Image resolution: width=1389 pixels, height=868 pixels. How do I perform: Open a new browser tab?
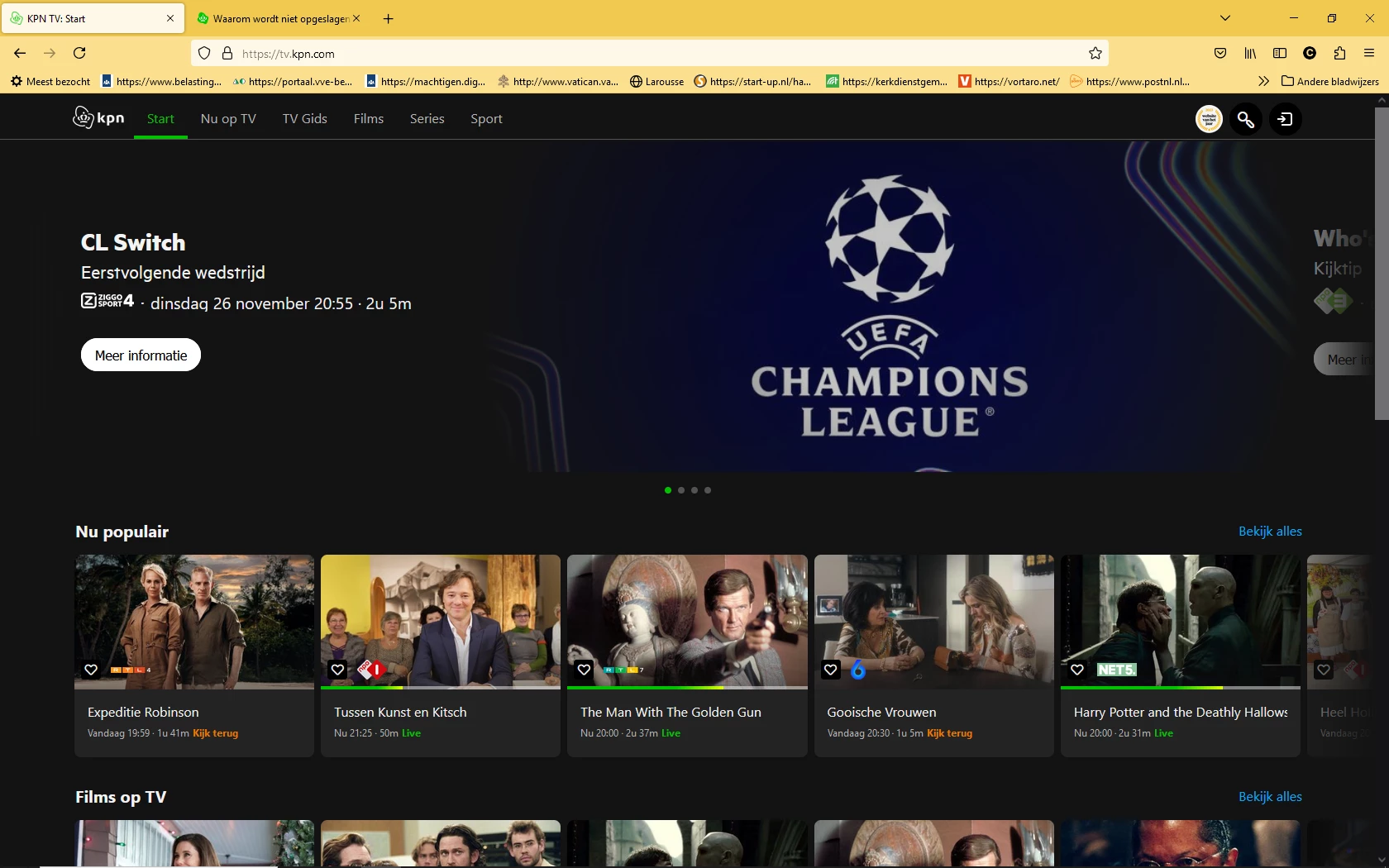pyautogui.click(x=389, y=18)
